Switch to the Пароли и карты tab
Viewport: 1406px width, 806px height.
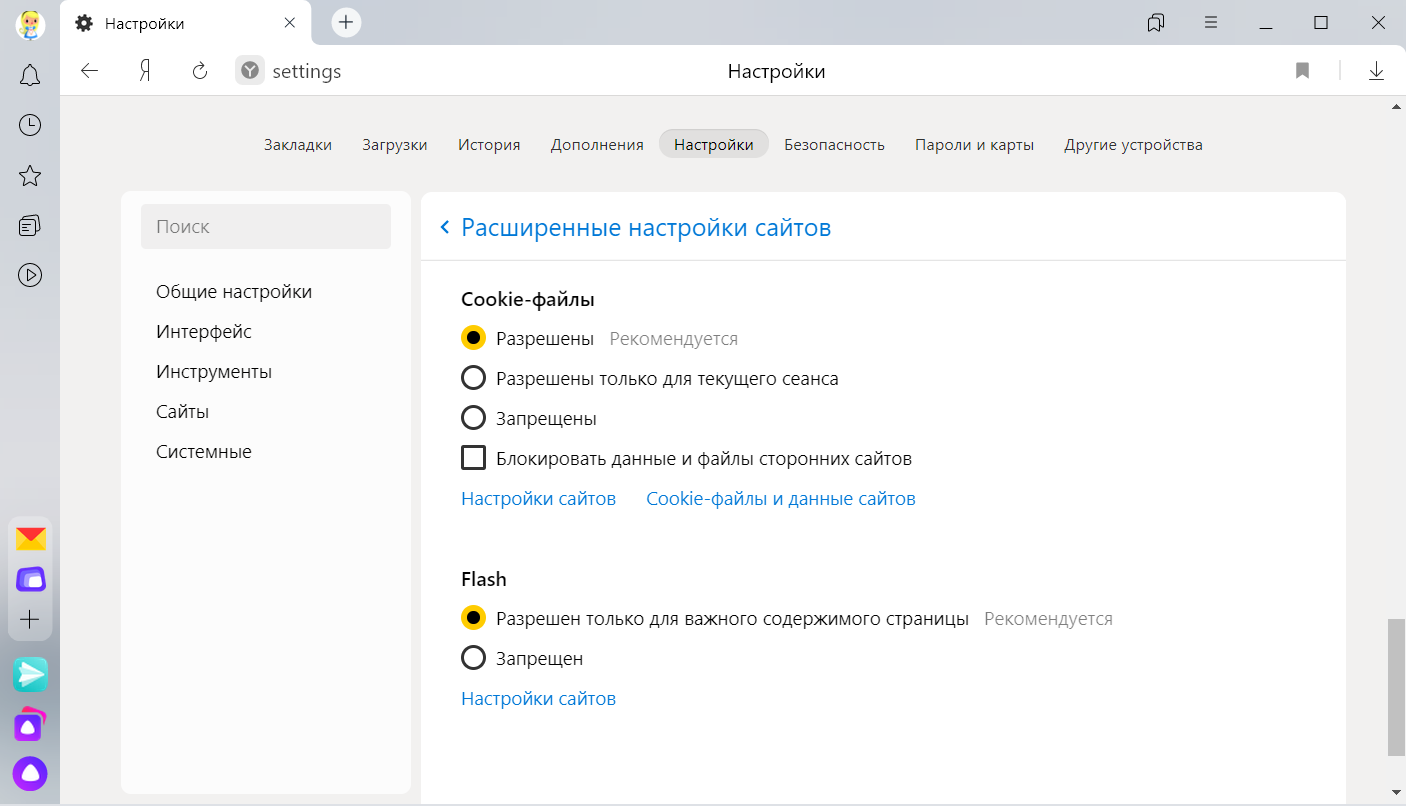[974, 145]
